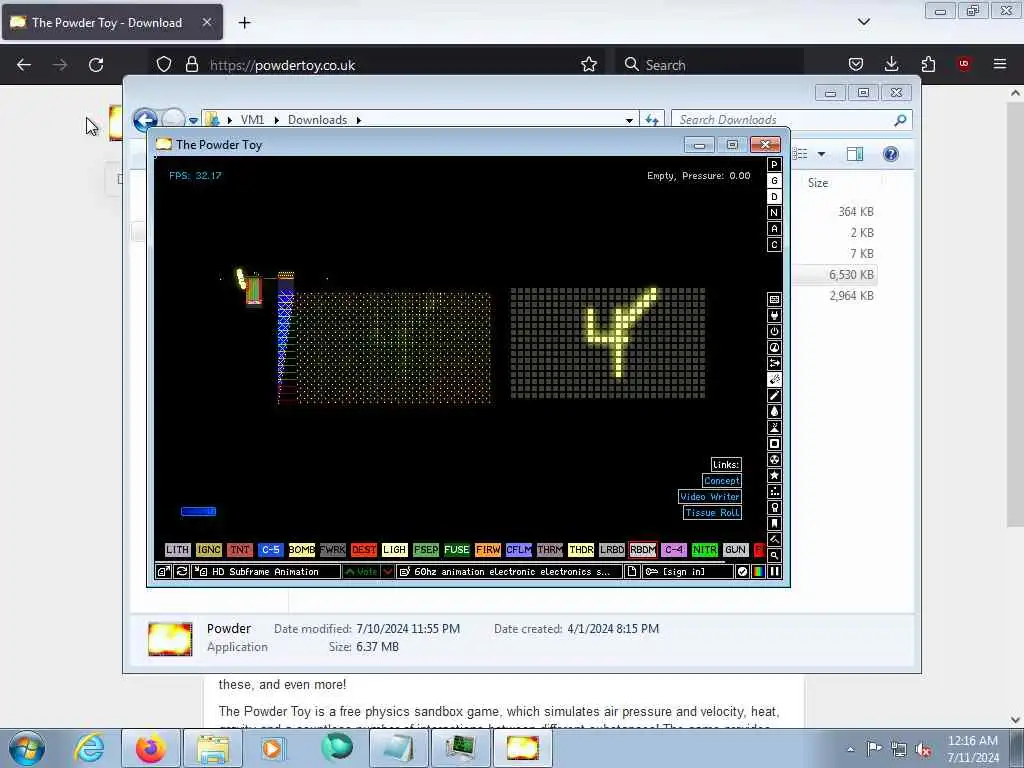Open the Solids element category
The height and width of the screenshot is (768, 1024).
pos(774,443)
